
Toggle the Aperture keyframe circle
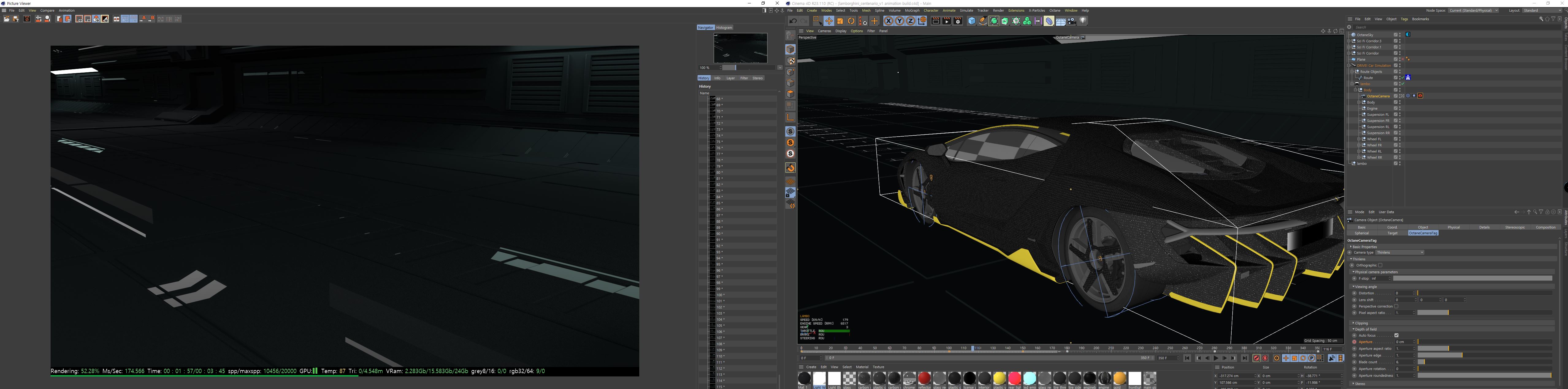click(1354, 342)
